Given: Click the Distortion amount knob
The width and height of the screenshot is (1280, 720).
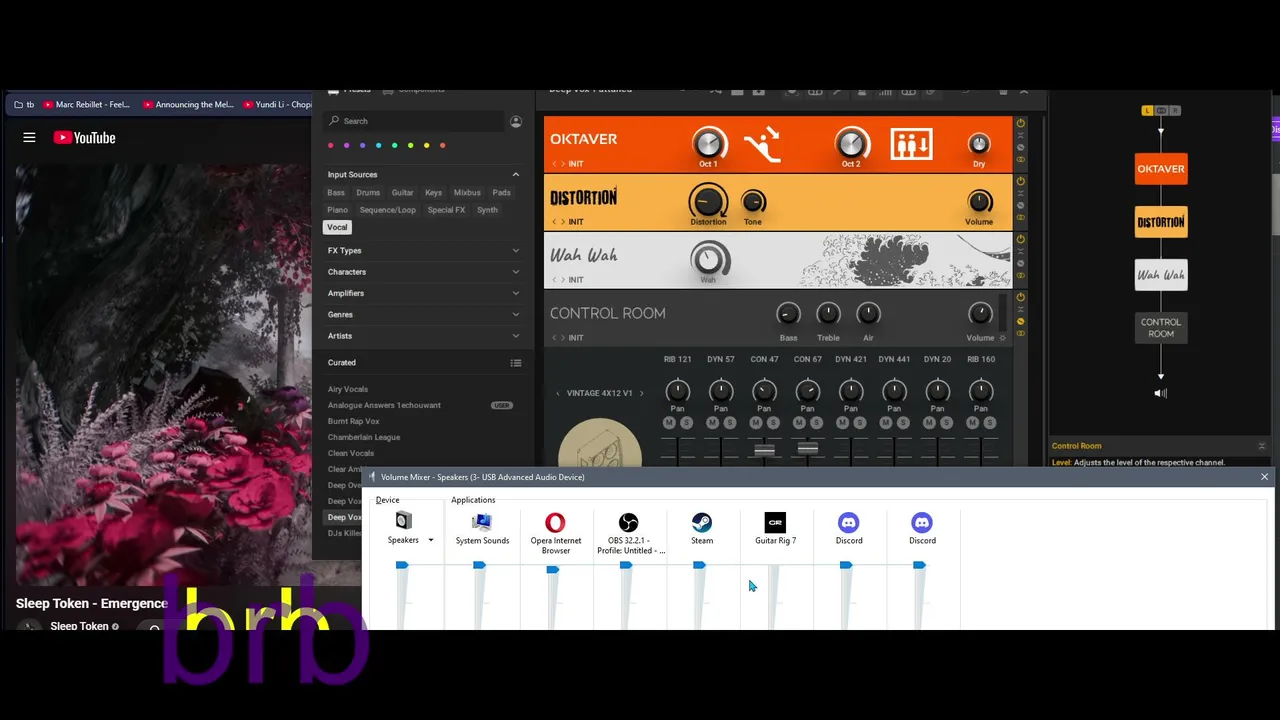Looking at the screenshot, I should click(708, 201).
